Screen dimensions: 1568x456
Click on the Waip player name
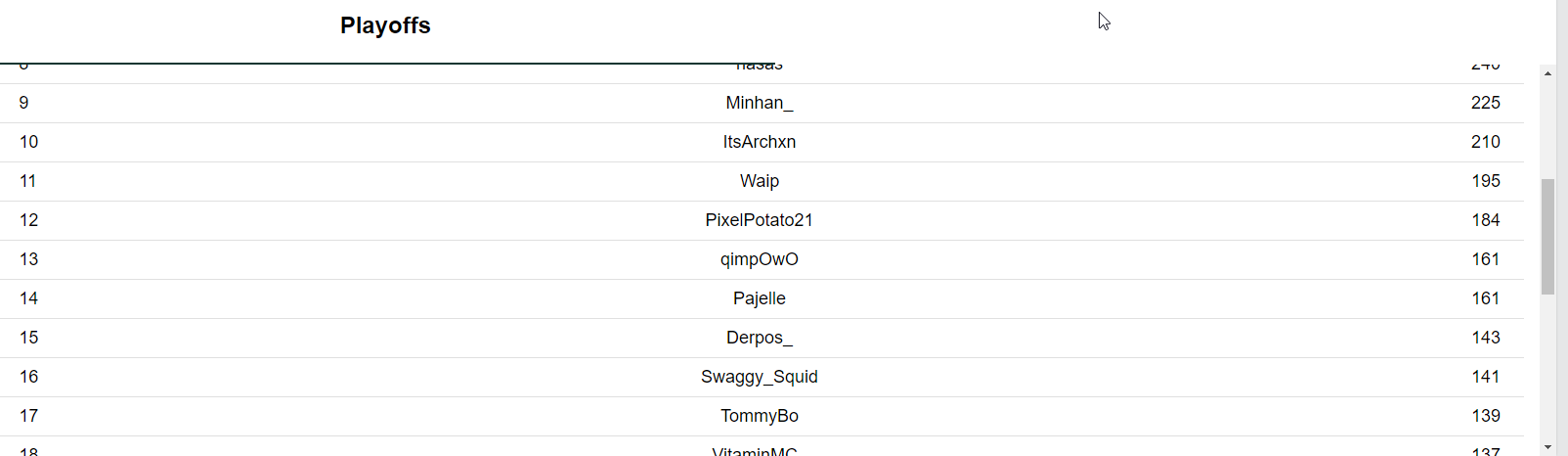pos(760,181)
